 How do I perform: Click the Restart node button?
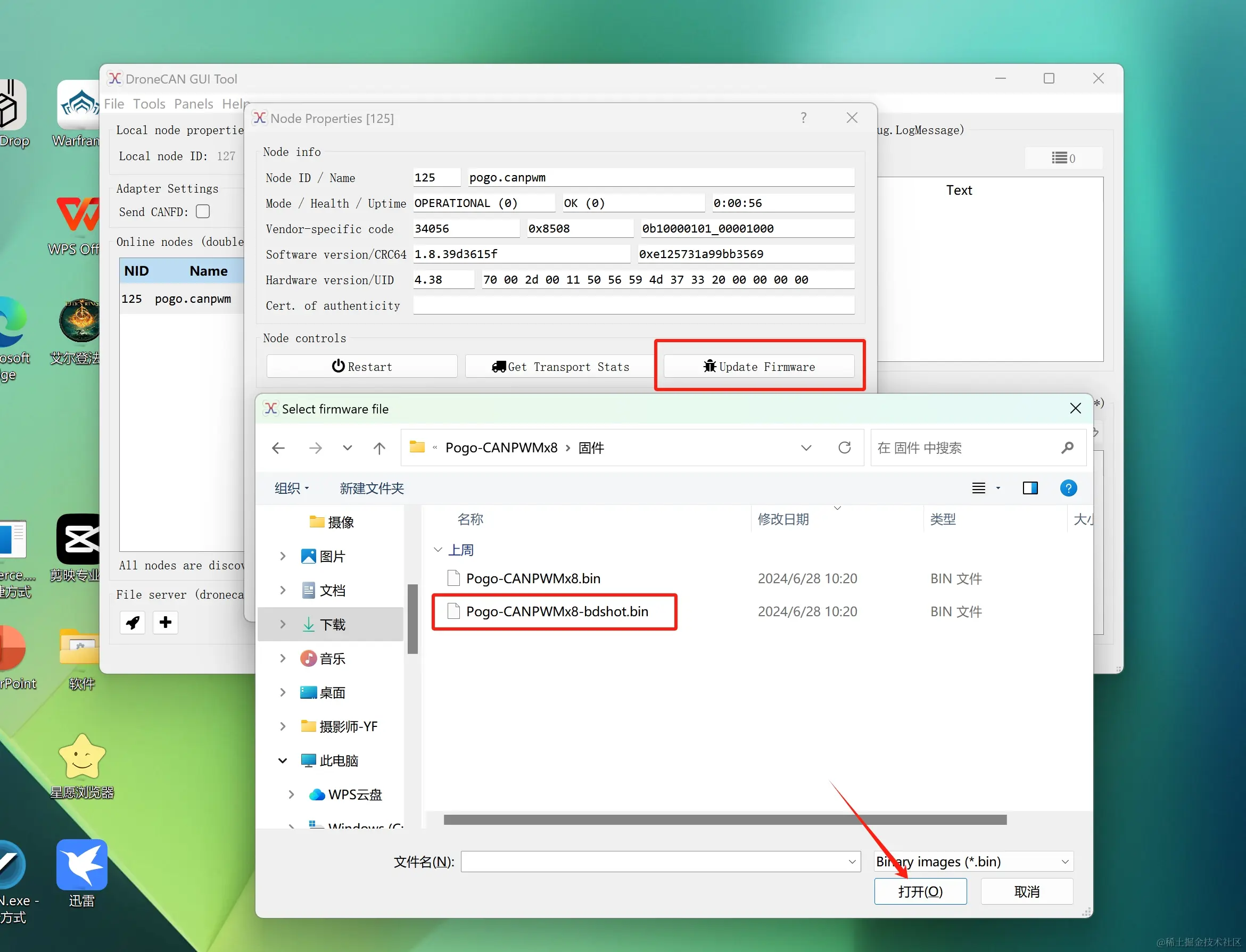pos(362,367)
